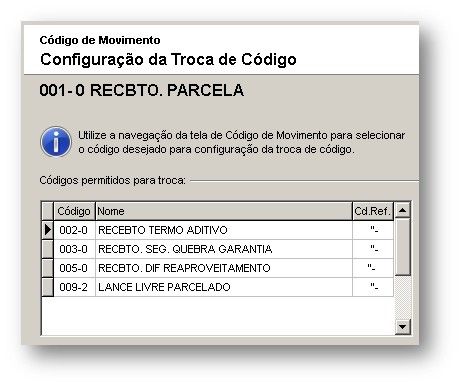
Task: Click the scrollbar track below the thumb
Action: point(403,297)
